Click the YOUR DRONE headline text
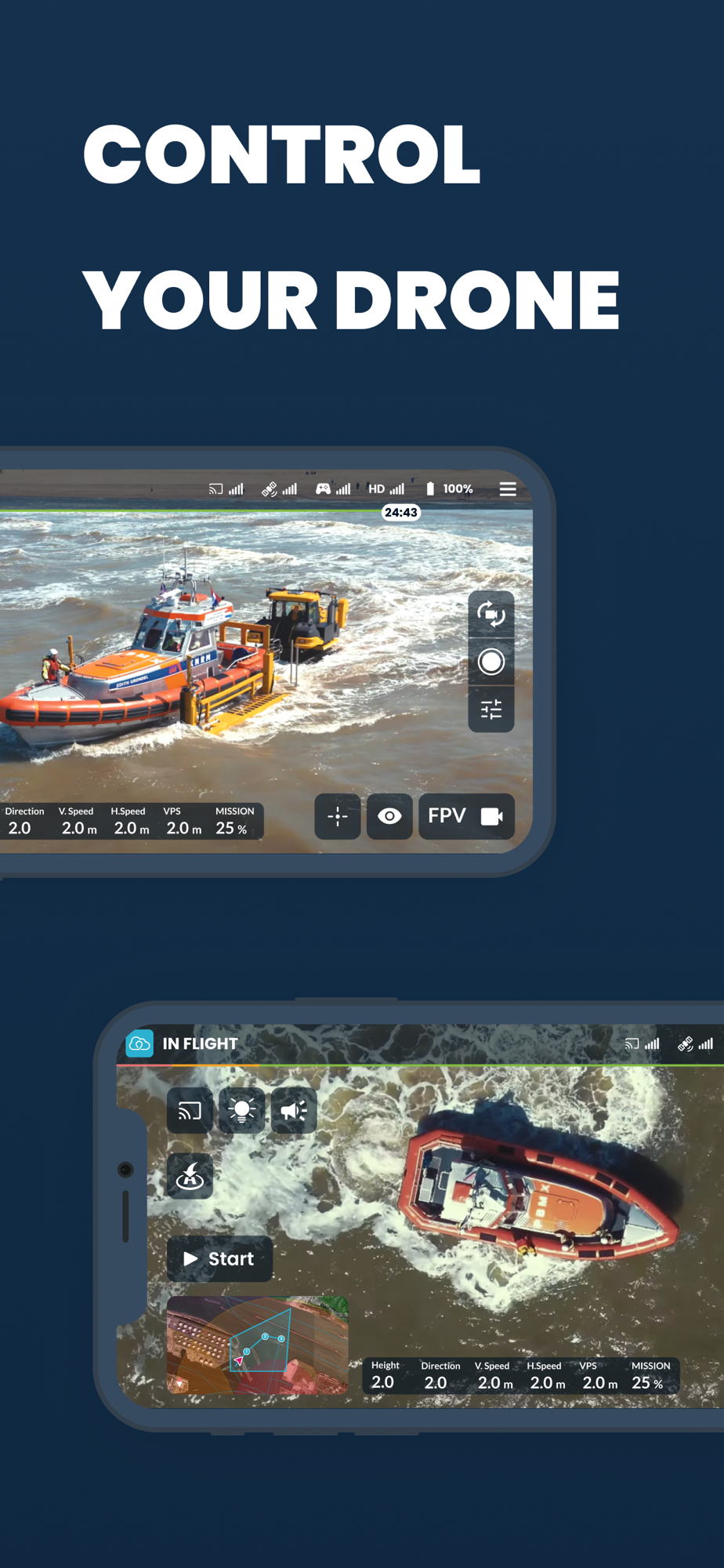 (x=351, y=299)
